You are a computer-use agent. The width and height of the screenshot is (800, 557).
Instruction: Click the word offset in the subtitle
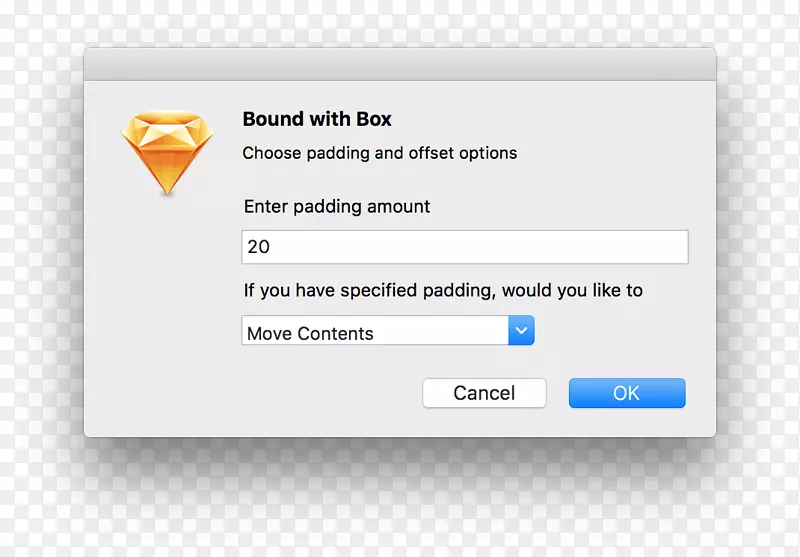[426, 154]
